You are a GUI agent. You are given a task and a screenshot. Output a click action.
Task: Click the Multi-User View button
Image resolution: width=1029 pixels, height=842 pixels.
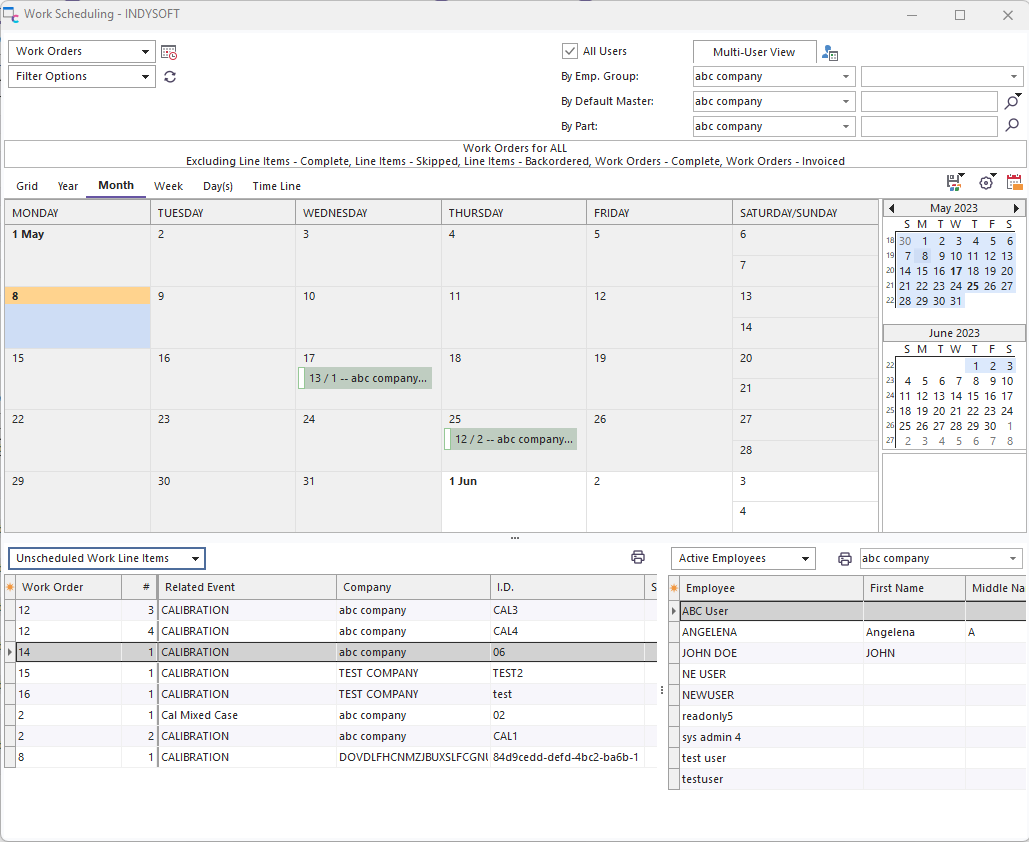point(754,52)
